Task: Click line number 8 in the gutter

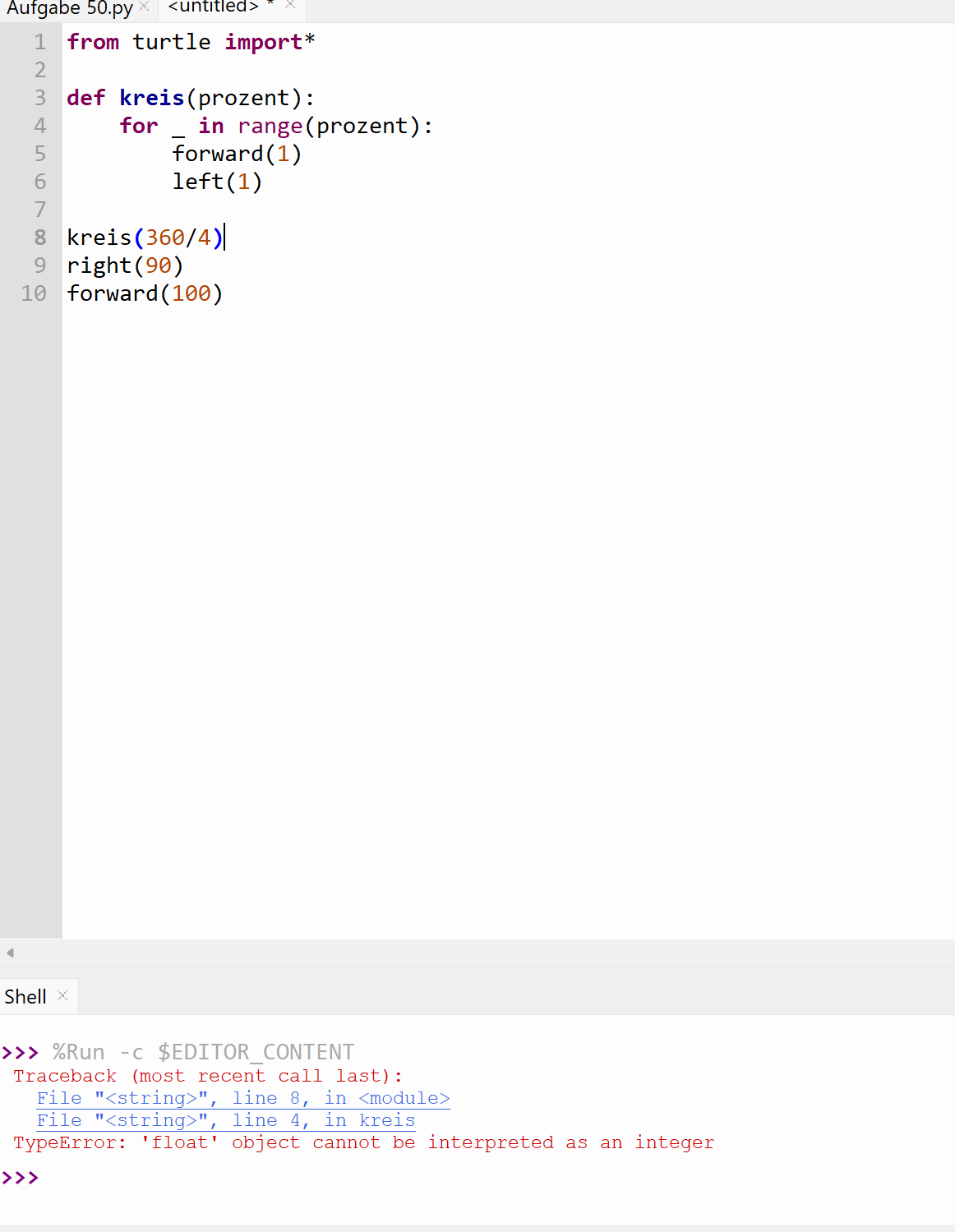Action: (x=39, y=238)
